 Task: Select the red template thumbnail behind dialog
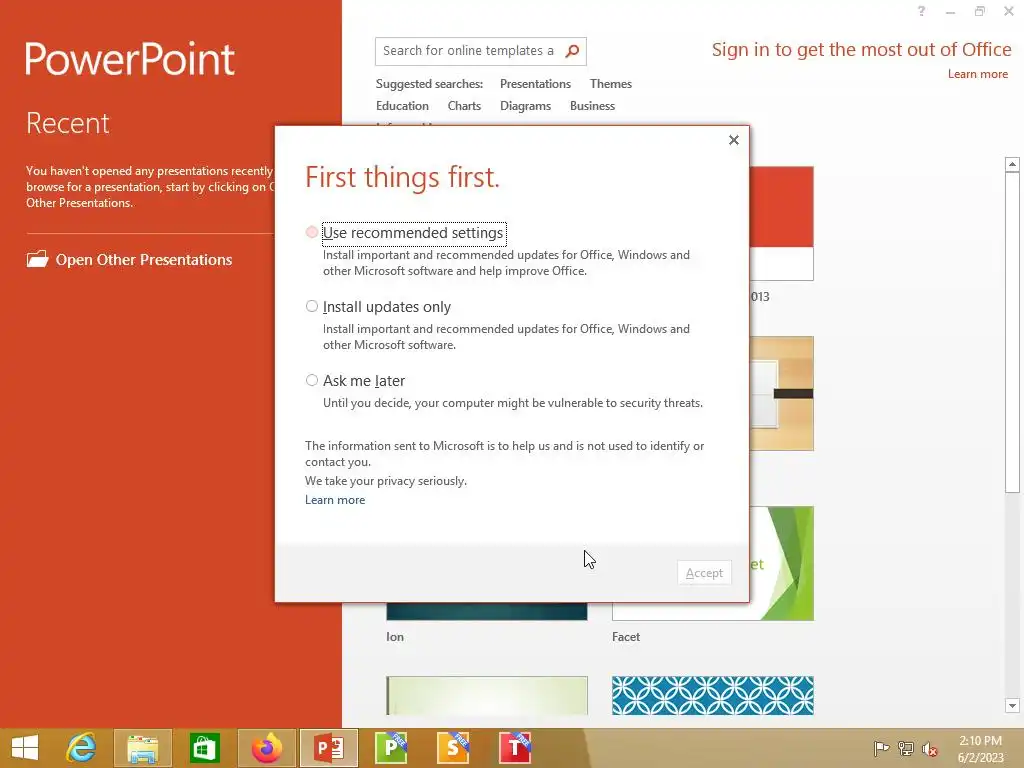[x=781, y=223]
